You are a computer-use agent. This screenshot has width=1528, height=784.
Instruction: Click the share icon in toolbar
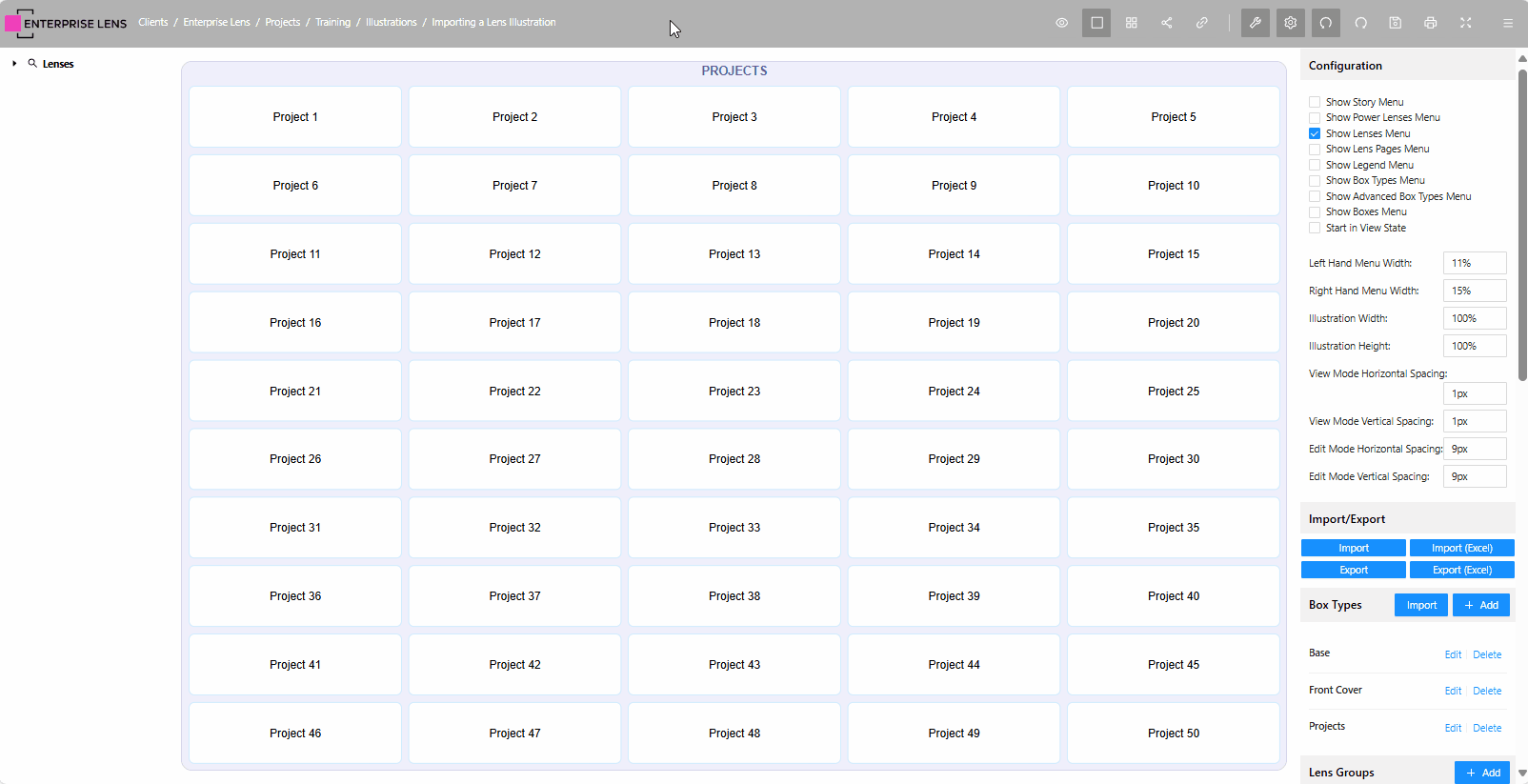coord(1167,23)
